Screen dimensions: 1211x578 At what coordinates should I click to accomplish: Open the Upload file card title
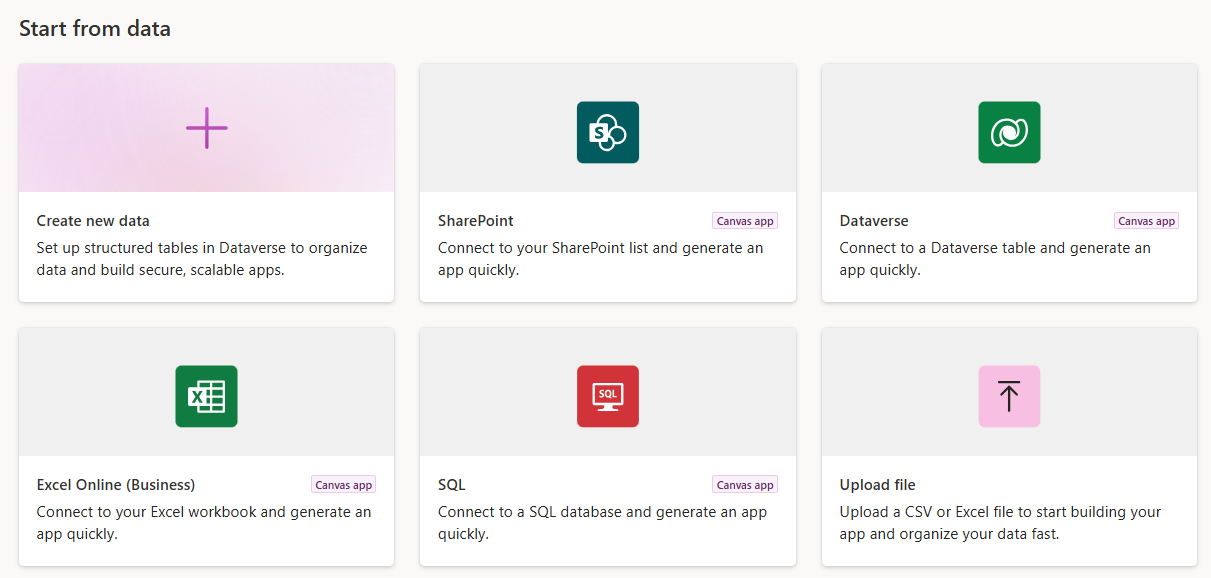tap(878, 485)
